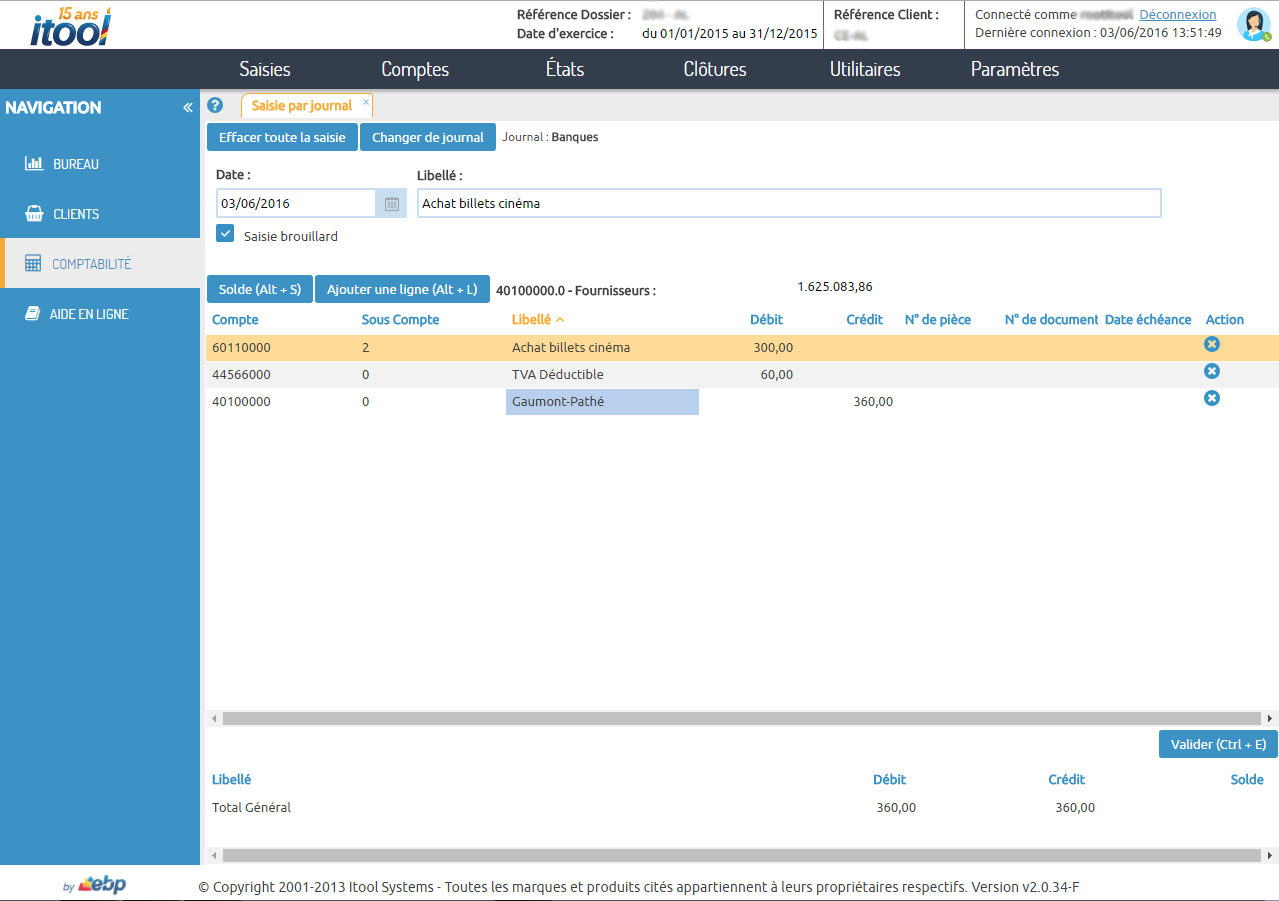Viewport: 1279px width, 901px height.
Task: Click the Valider button
Action: click(x=1217, y=744)
